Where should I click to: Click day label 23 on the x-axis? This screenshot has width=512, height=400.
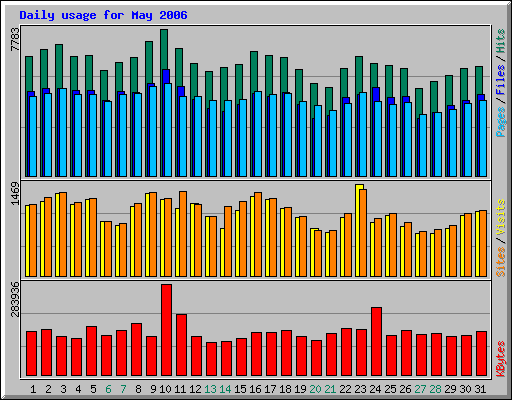coord(360,389)
